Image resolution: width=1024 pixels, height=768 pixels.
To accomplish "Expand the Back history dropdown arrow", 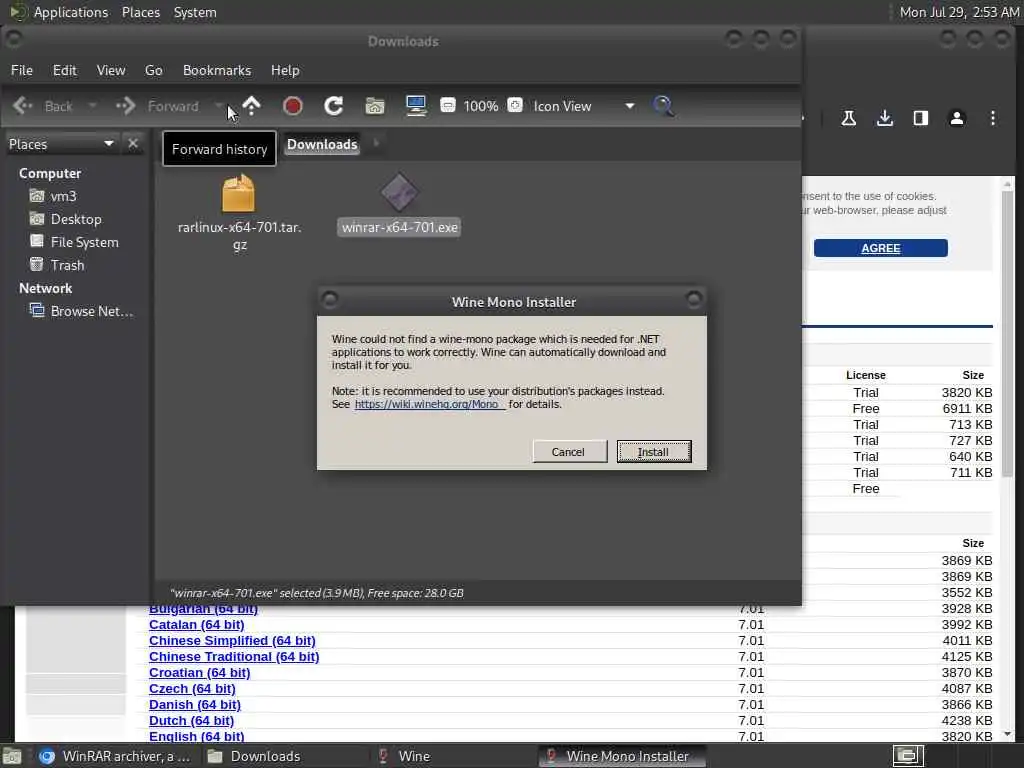I will tap(92, 106).
